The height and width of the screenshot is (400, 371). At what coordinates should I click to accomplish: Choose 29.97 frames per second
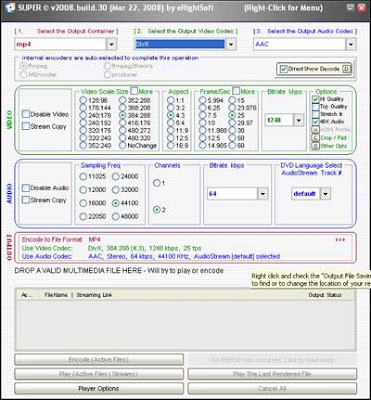232,123
